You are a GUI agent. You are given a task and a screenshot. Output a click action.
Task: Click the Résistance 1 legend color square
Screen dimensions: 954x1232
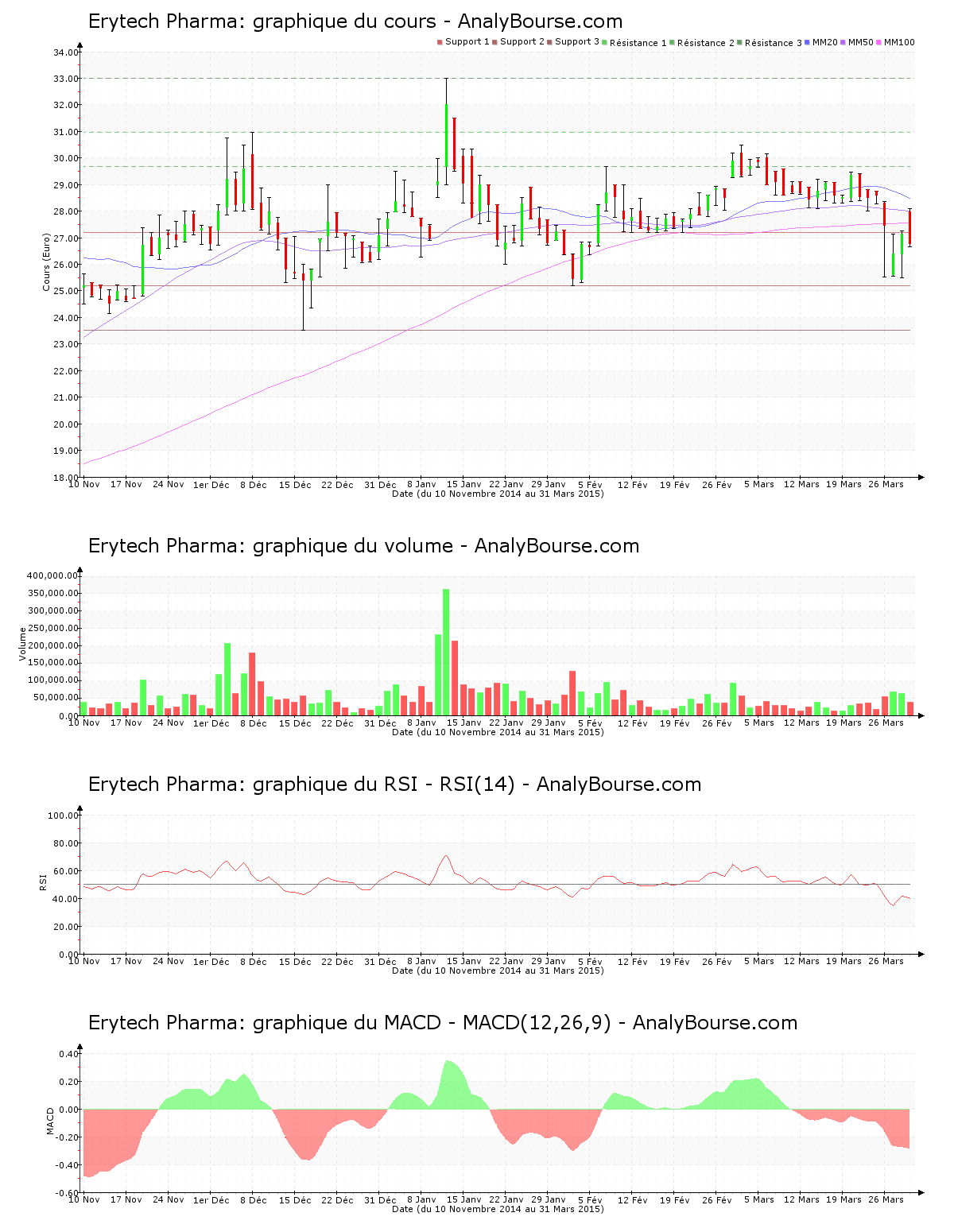pos(605,42)
